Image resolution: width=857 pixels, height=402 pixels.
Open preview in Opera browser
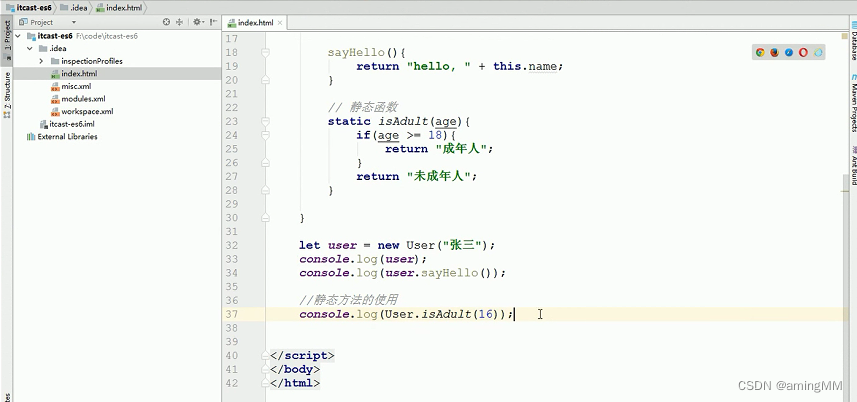[x=803, y=52]
